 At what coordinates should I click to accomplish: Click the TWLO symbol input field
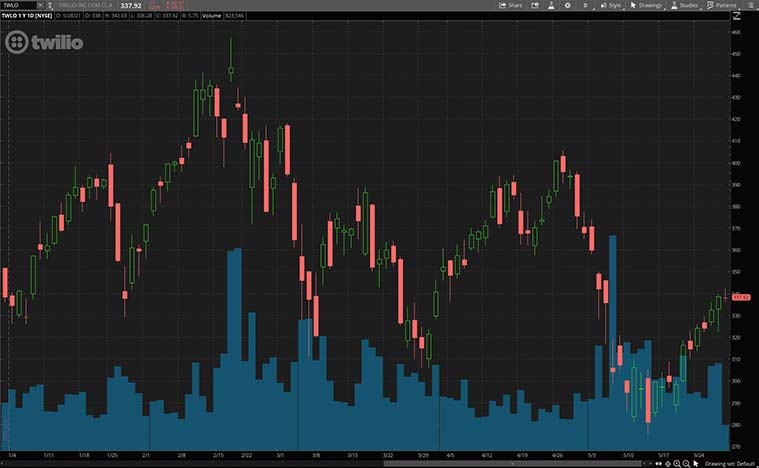pos(16,5)
